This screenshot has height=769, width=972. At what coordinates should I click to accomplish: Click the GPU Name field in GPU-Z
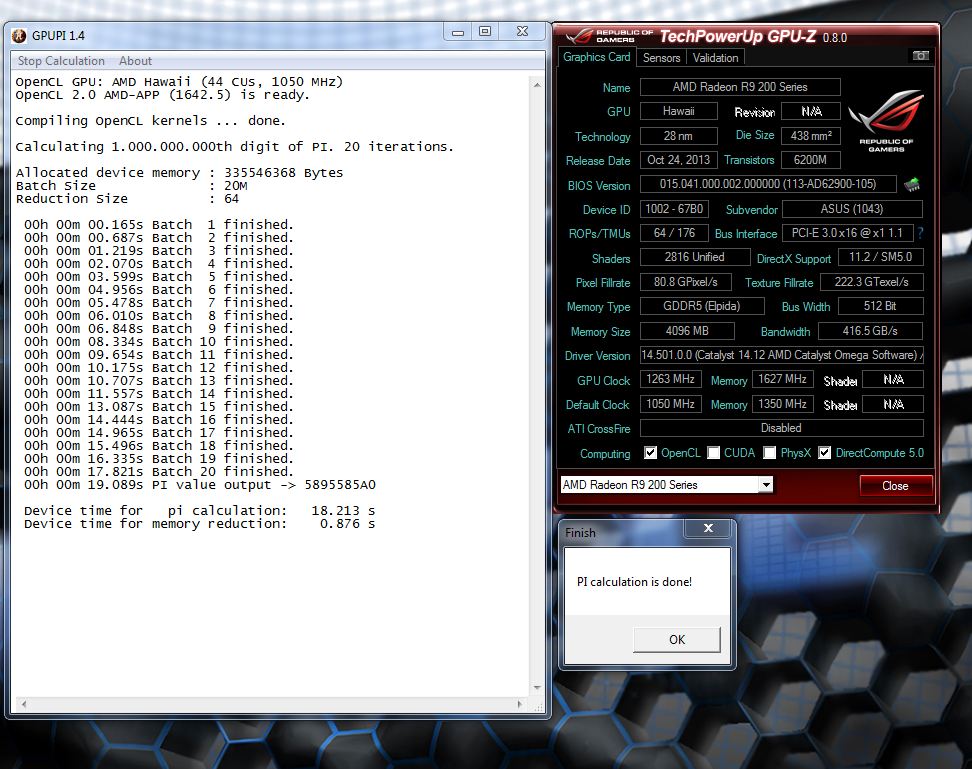tap(740, 87)
